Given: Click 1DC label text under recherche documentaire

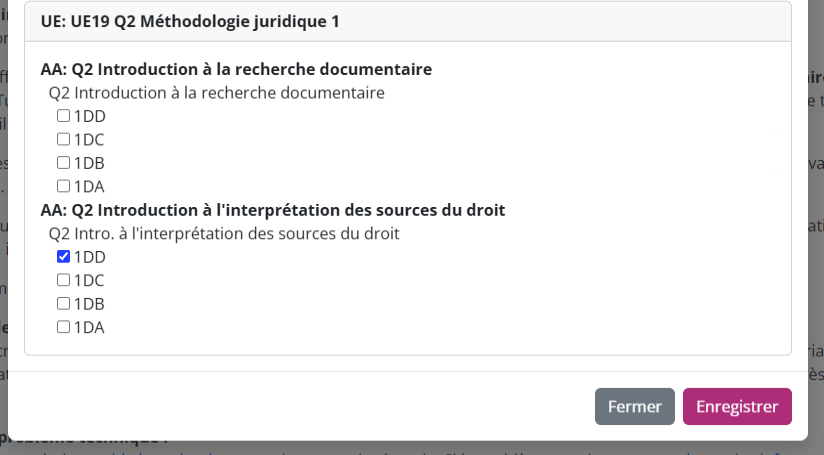Looking at the screenshot, I should [89, 140].
